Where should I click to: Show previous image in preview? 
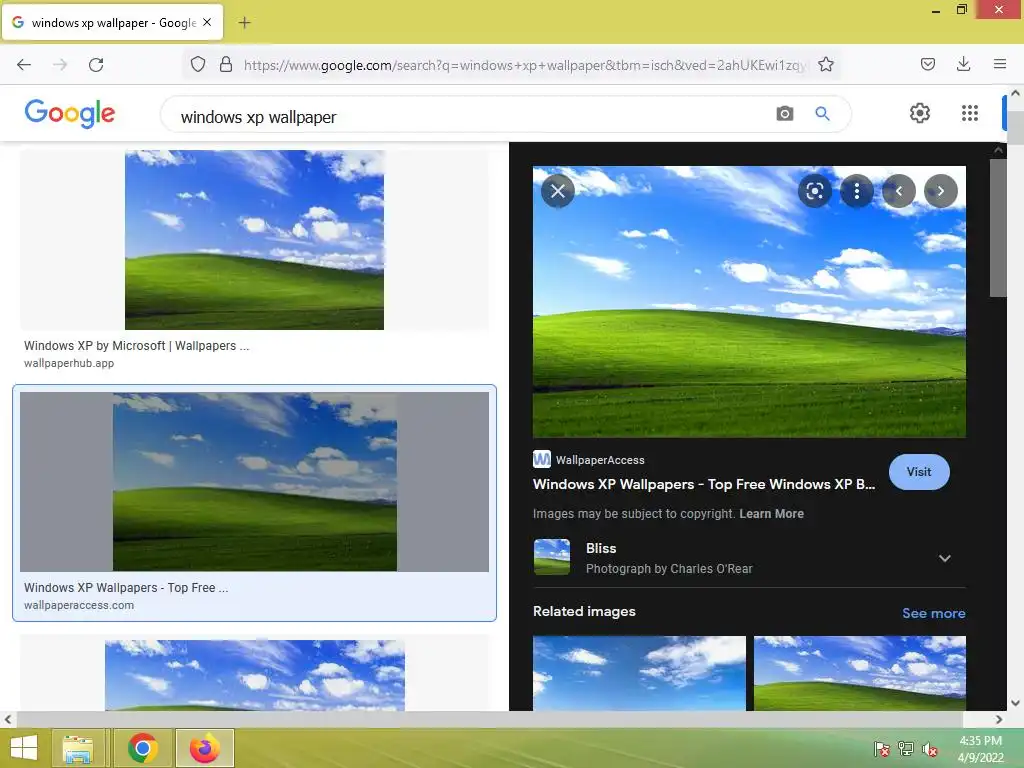(899, 191)
